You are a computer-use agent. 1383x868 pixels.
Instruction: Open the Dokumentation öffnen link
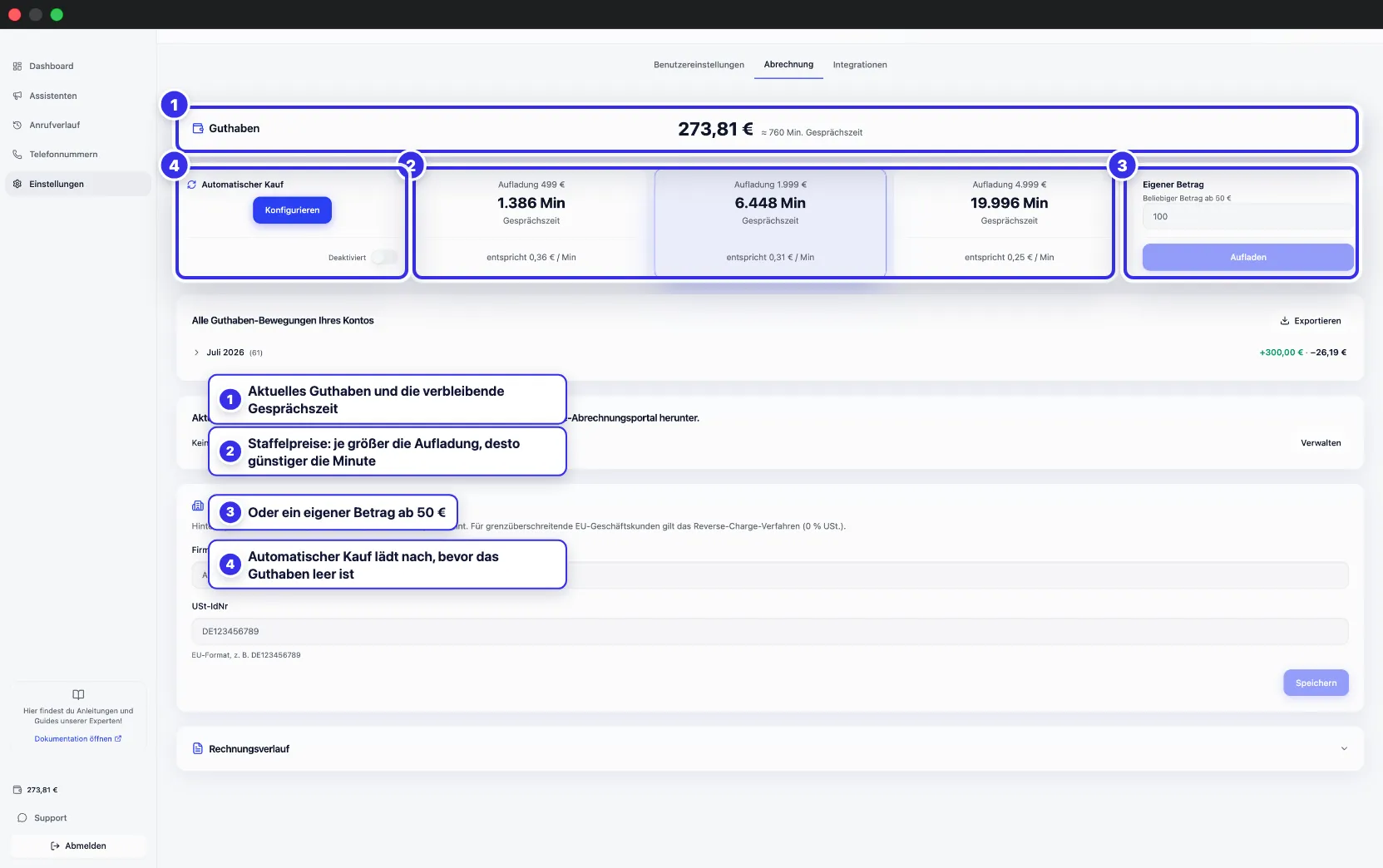click(78, 739)
